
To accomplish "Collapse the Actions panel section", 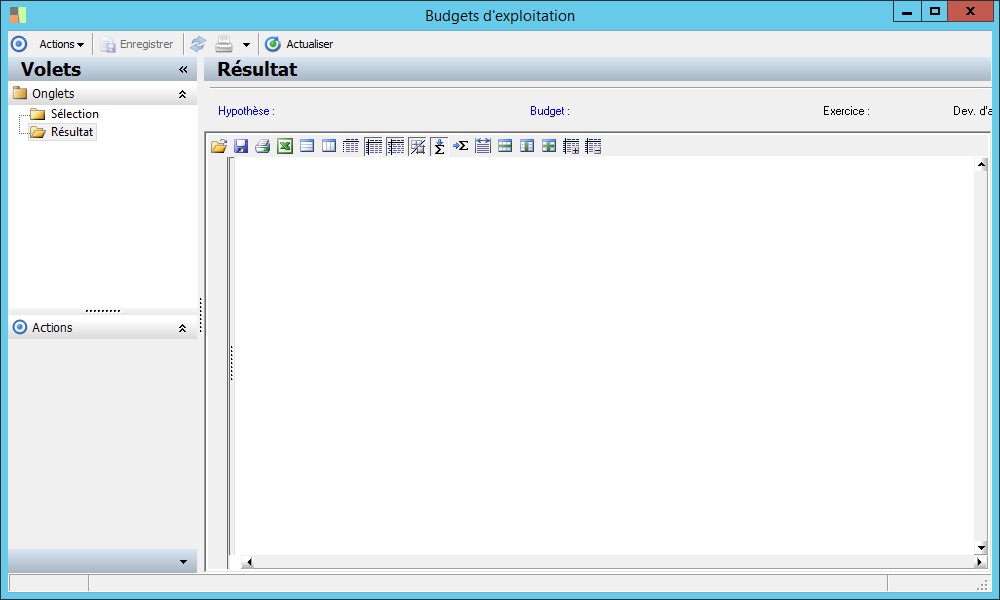I will coord(182,328).
